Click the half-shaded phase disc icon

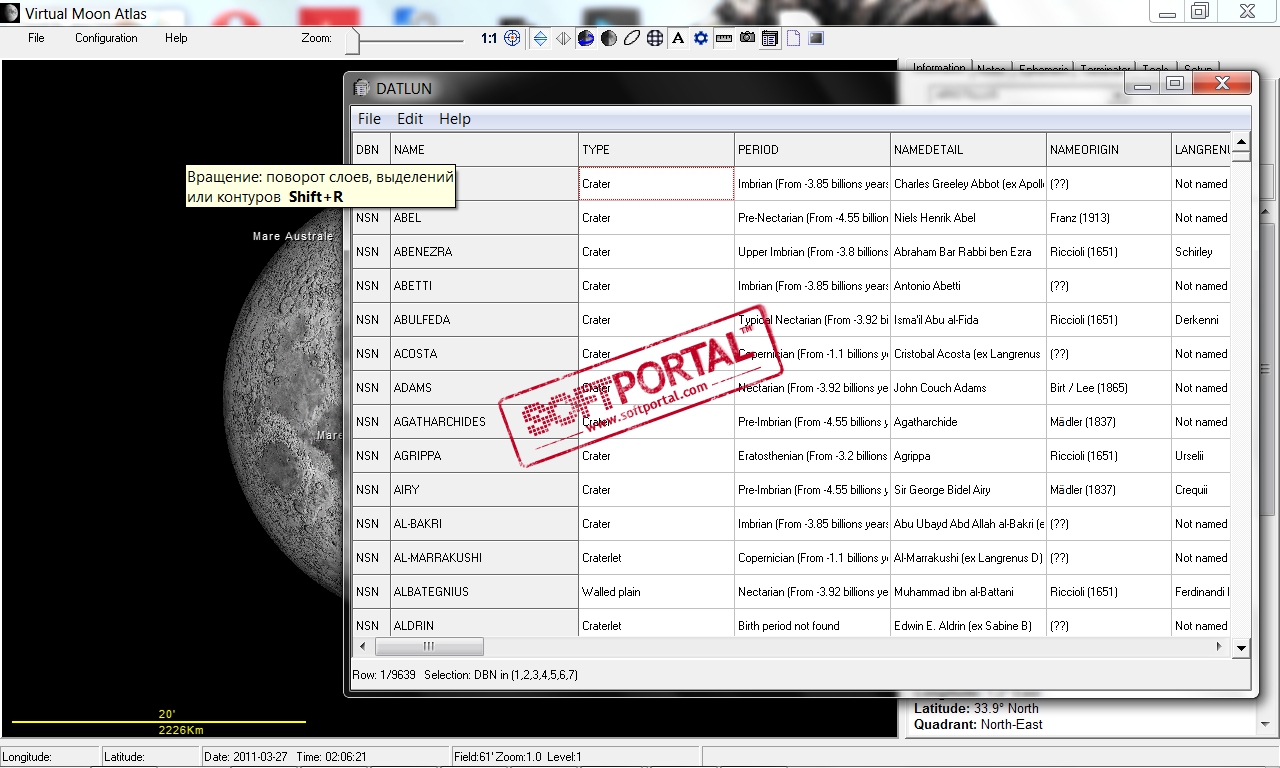(609, 39)
